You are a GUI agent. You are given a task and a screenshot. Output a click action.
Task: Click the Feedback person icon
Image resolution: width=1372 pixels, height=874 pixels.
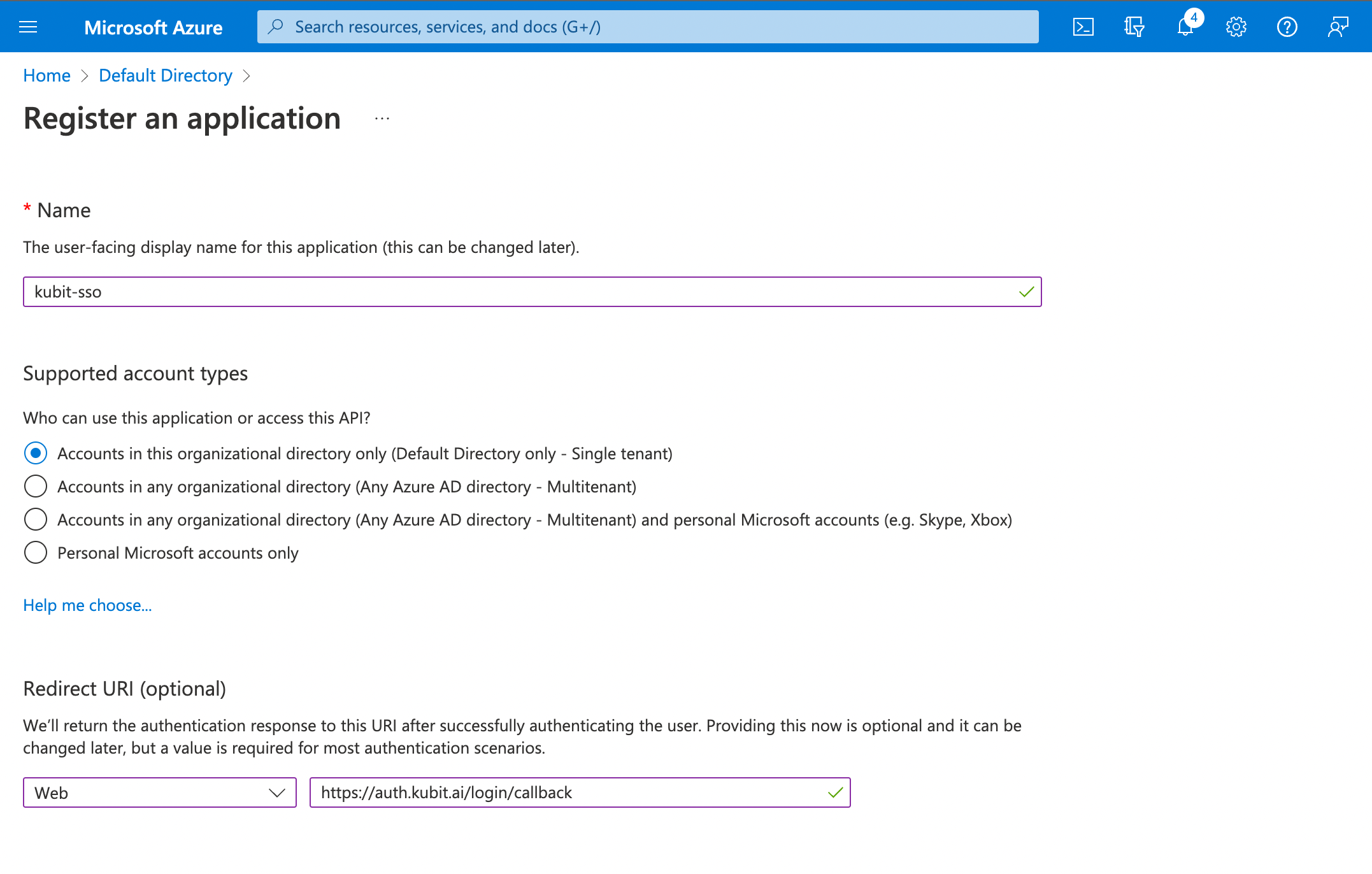[x=1338, y=27]
